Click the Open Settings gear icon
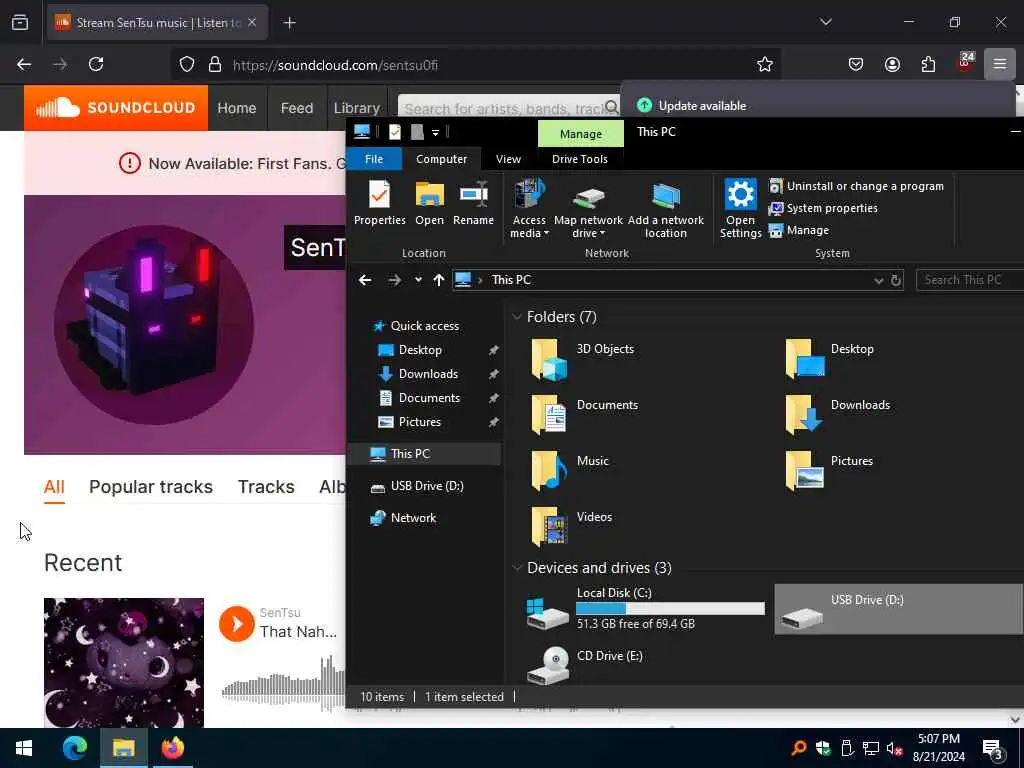The width and height of the screenshot is (1024, 768). coord(741,208)
